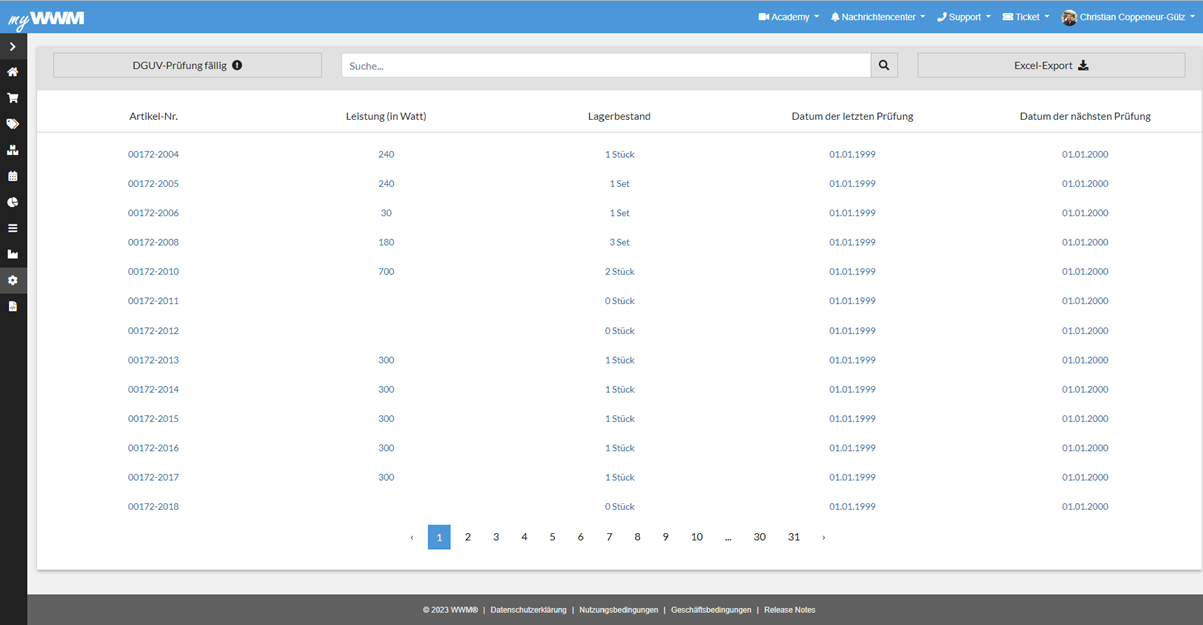
Task: Go to page 3 of the results
Action: 495,537
